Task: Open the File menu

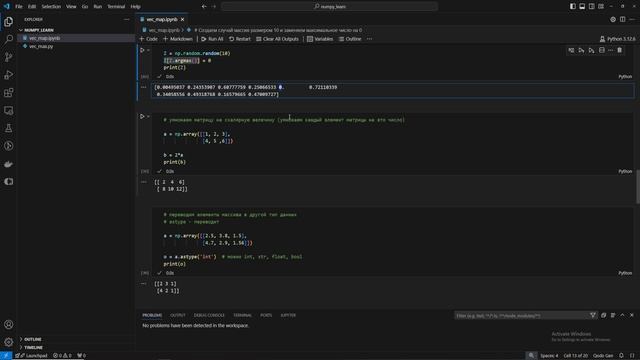Action: (19, 7)
